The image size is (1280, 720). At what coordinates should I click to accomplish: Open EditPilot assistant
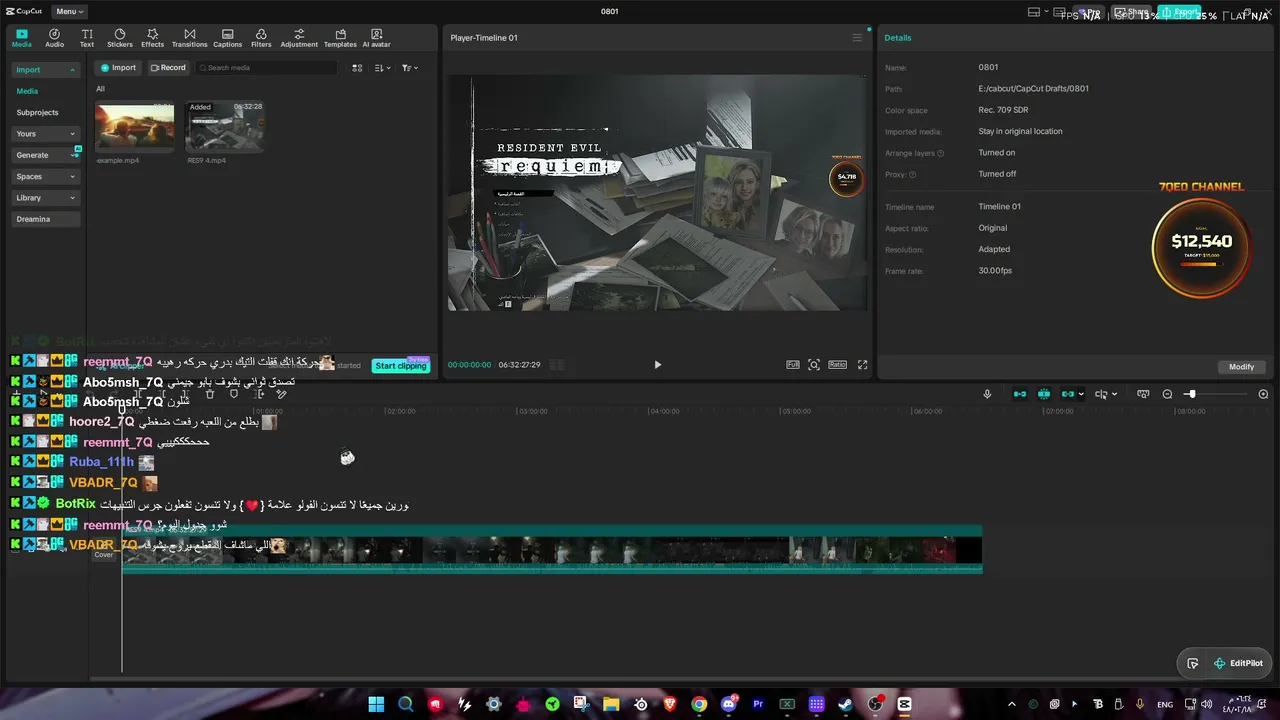click(1238, 663)
